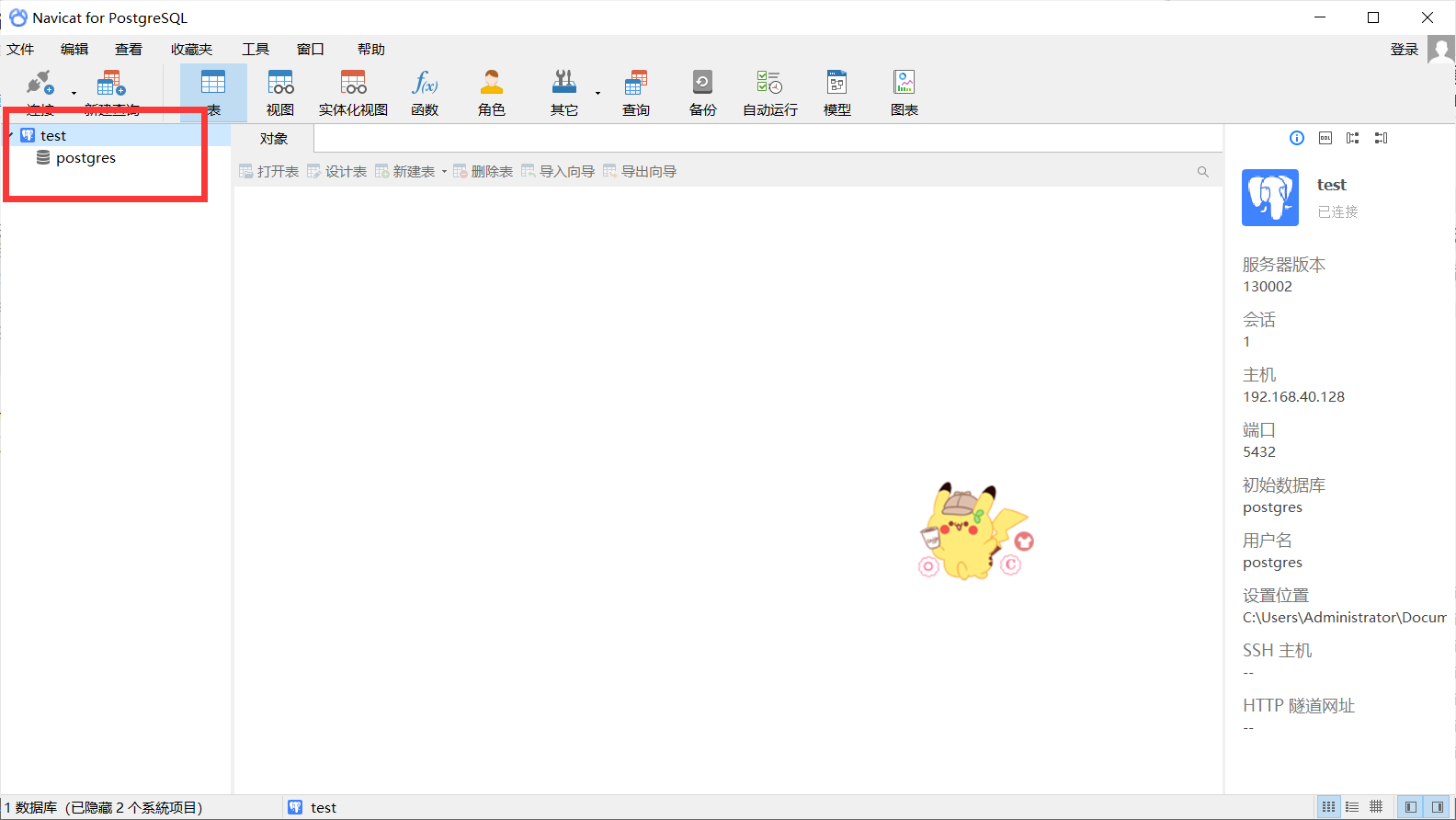1456x820 pixels.
Task: Click the user avatar icon
Action: point(1440,50)
